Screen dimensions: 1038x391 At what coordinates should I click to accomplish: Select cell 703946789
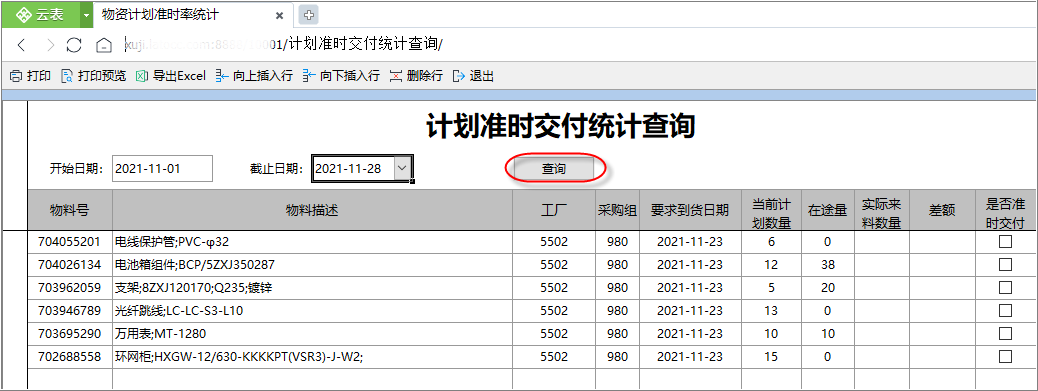tap(70, 310)
